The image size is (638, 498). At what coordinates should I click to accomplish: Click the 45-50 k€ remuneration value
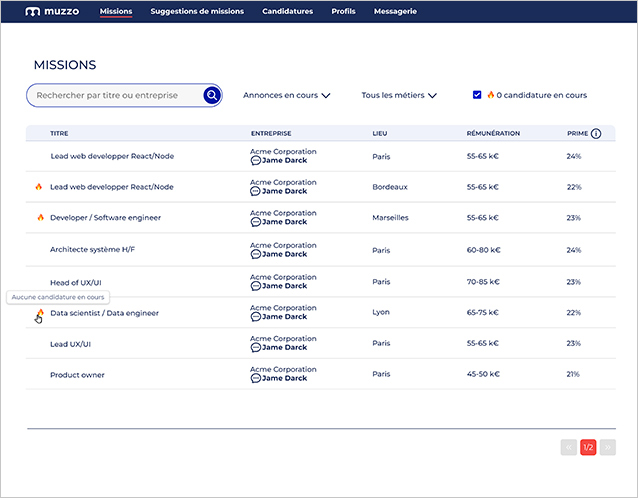pyautogui.click(x=483, y=374)
